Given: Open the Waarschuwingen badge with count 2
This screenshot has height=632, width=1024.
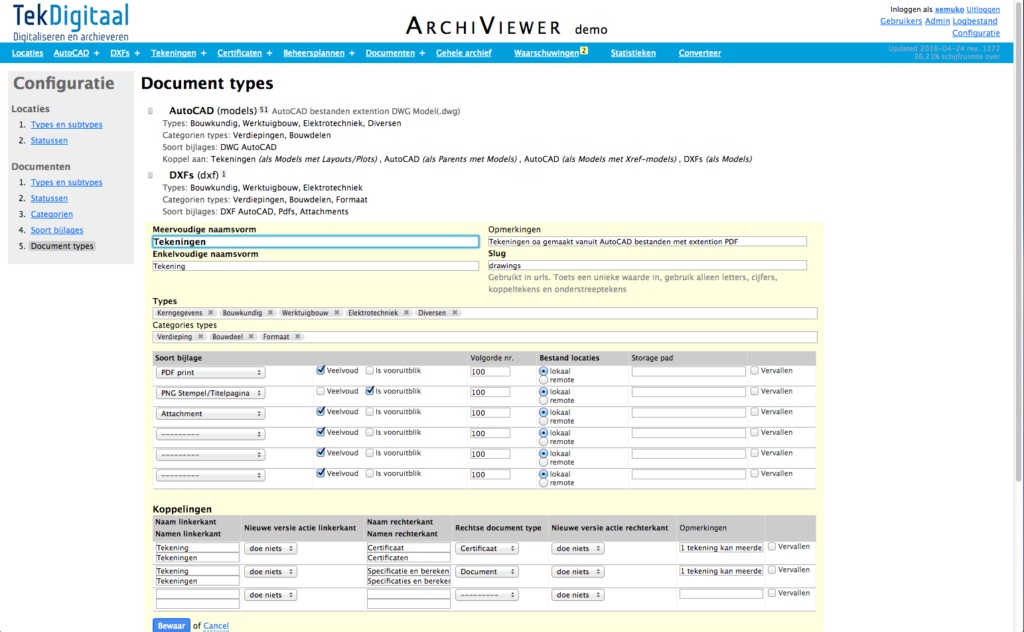Looking at the screenshot, I should tap(584, 50).
